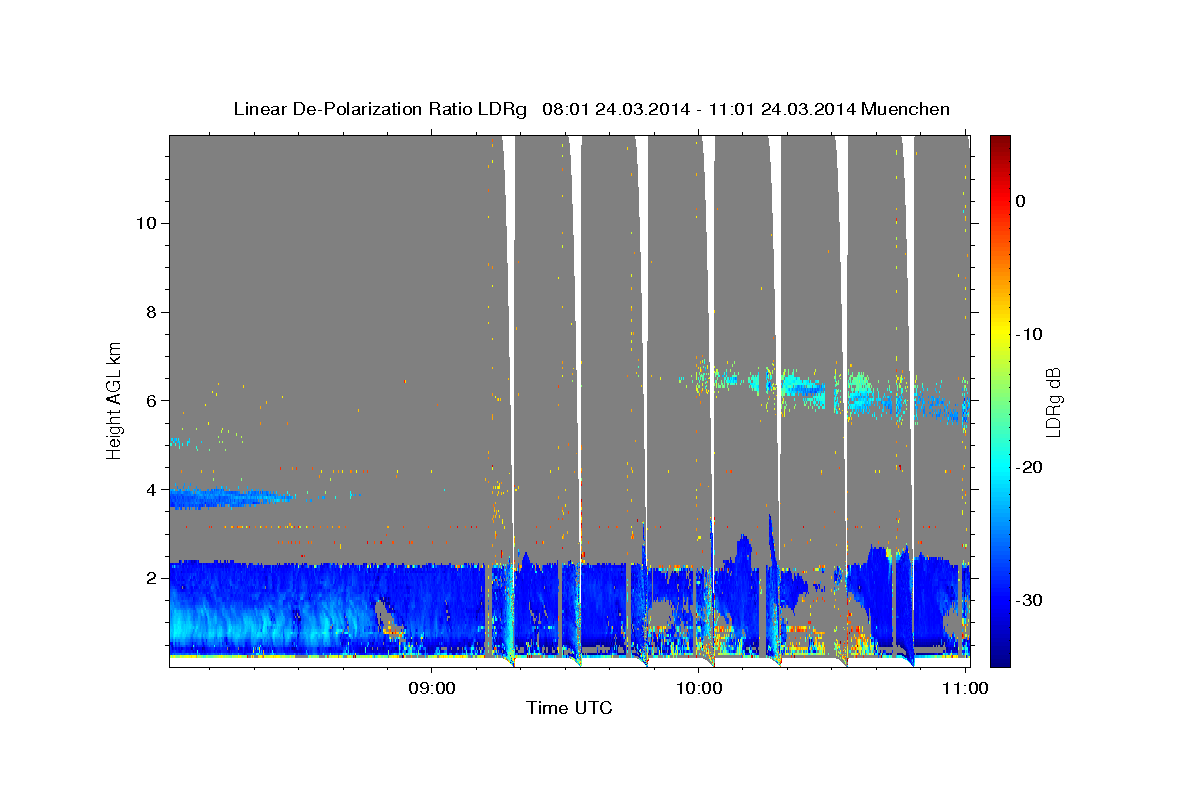Click the 'Time UTC' axis title
The image size is (1200, 800).
pyautogui.click(x=569, y=709)
